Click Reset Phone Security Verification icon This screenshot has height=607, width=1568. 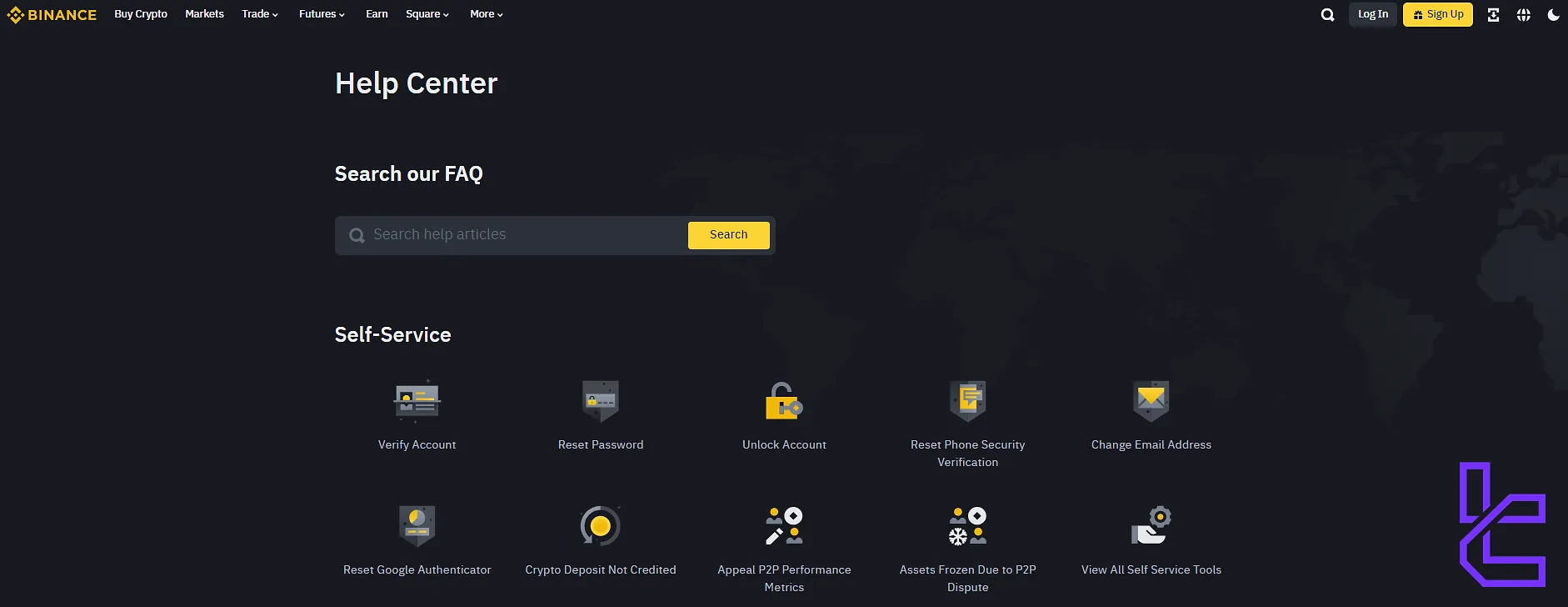[968, 401]
